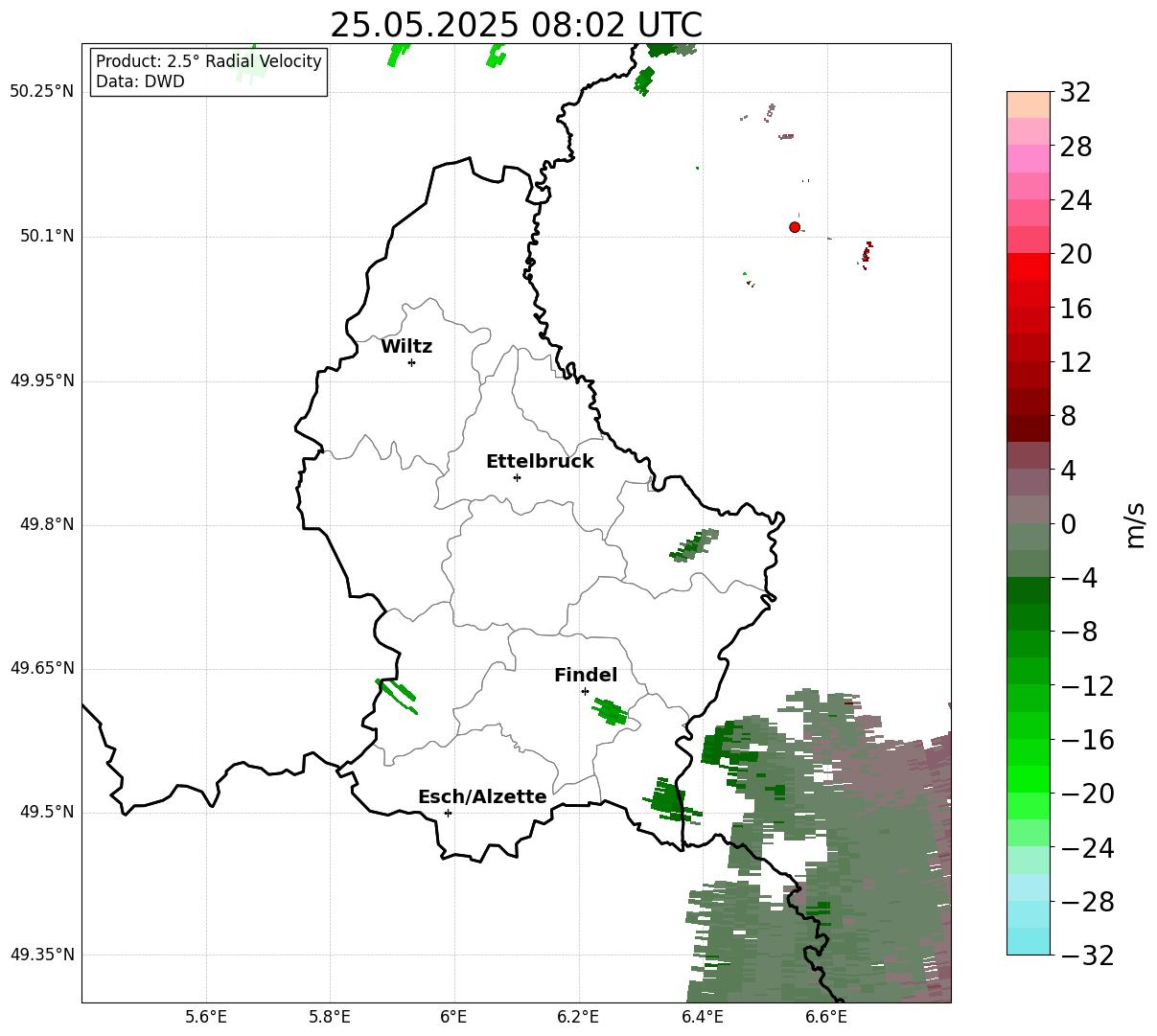Click the 5.6°E longitude tick label

[206, 1017]
